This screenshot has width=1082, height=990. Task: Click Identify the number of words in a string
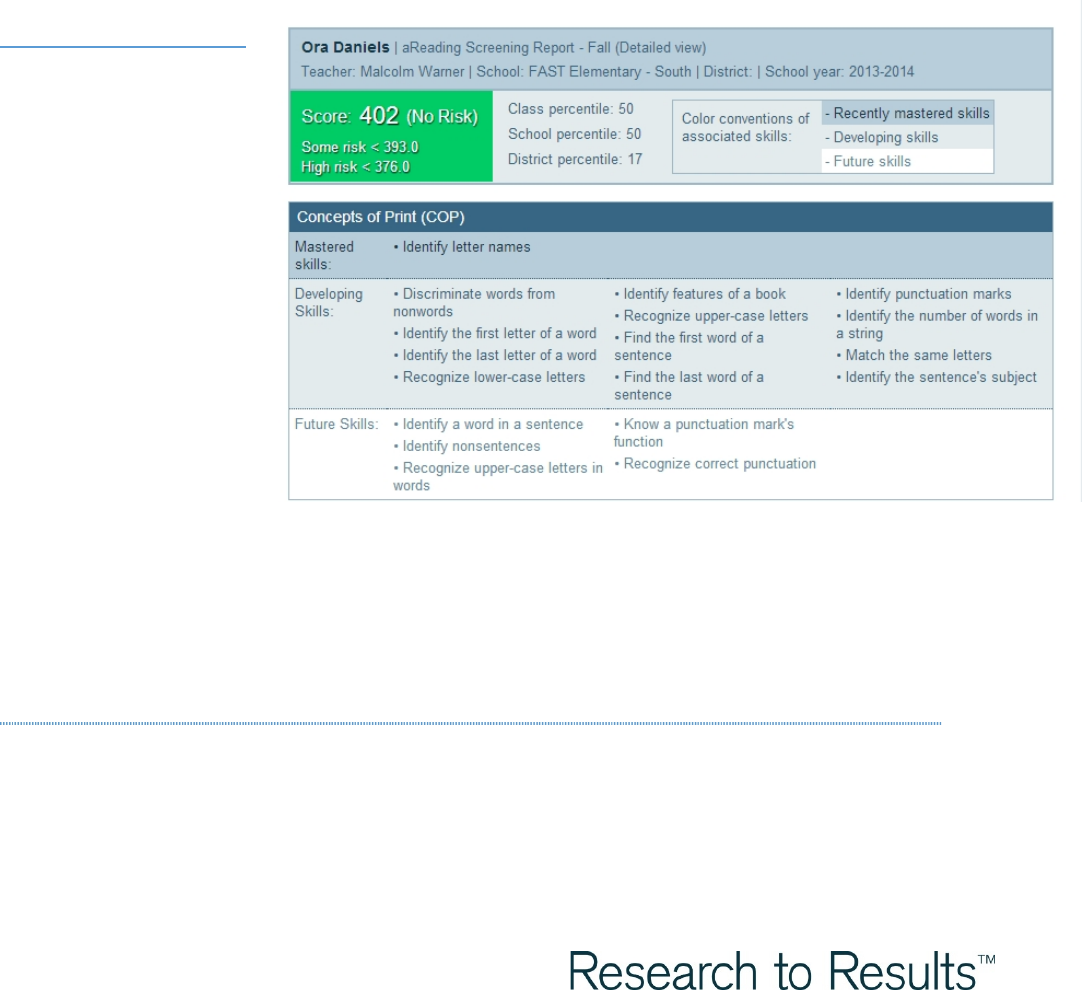coord(937,324)
